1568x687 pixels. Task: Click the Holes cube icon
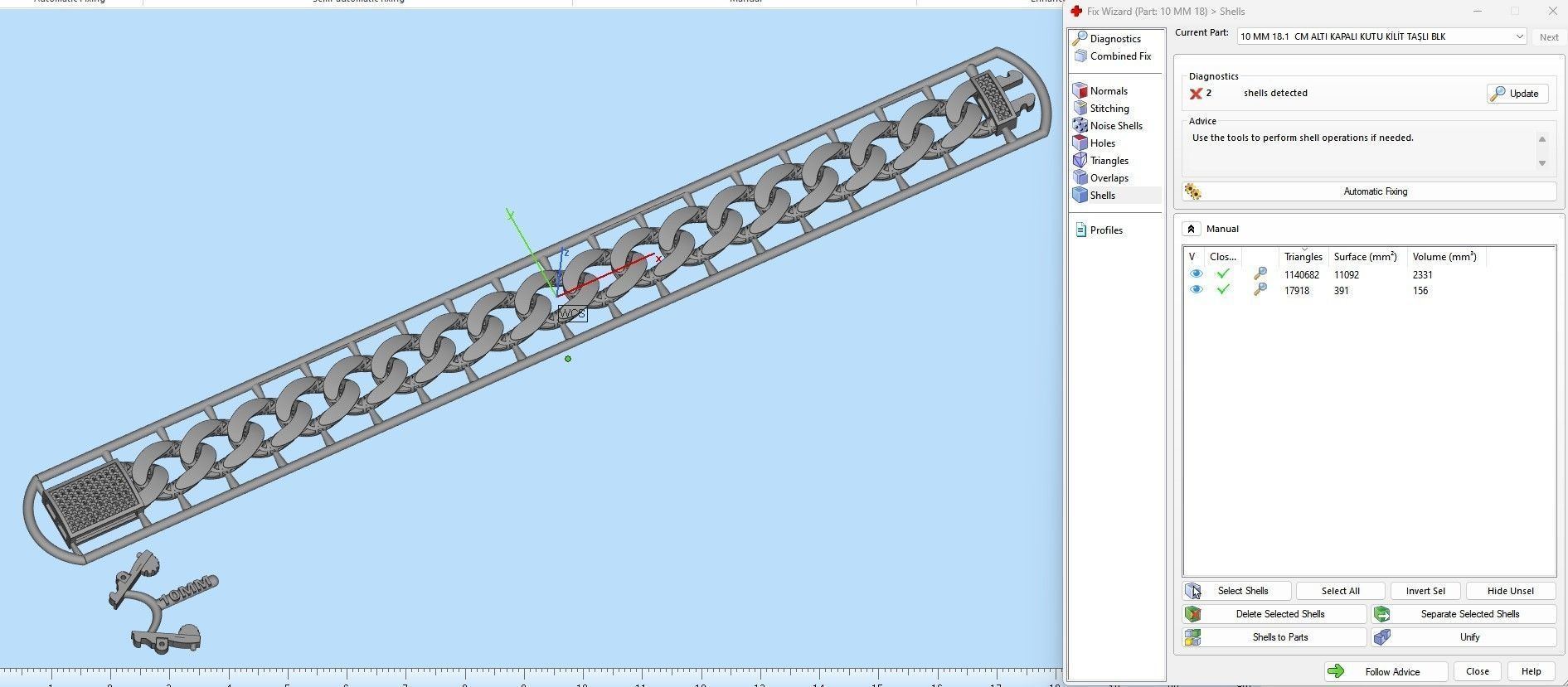pyautogui.click(x=1080, y=143)
